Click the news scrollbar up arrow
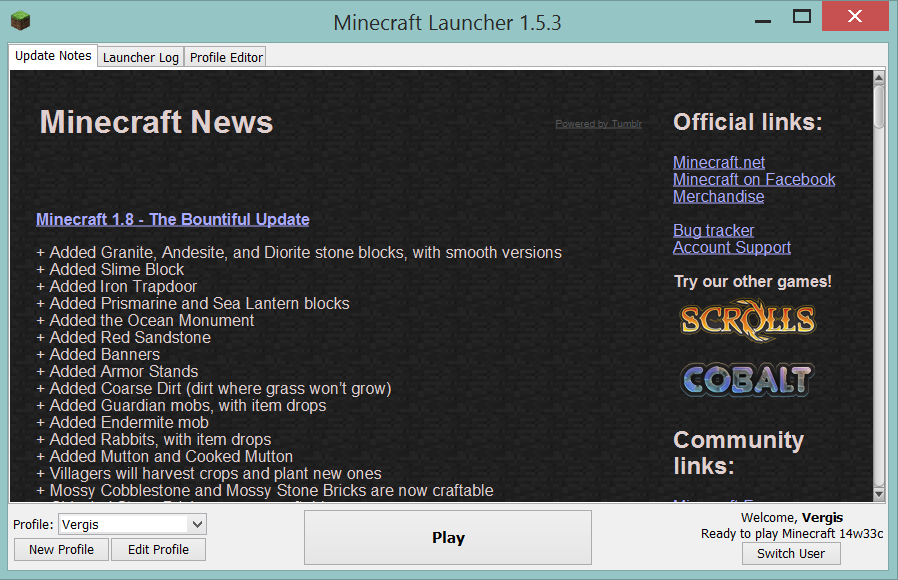The height and width of the screenshot is (580, 898). [879, 77]
